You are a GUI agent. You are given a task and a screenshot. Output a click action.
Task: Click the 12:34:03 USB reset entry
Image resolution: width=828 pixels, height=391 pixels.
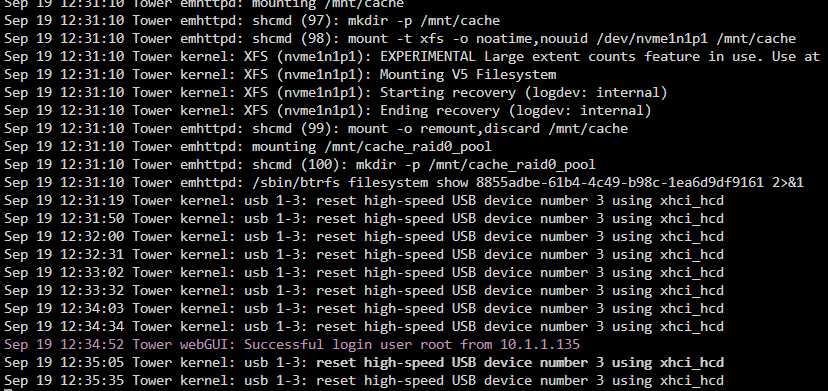pos(364,309)
